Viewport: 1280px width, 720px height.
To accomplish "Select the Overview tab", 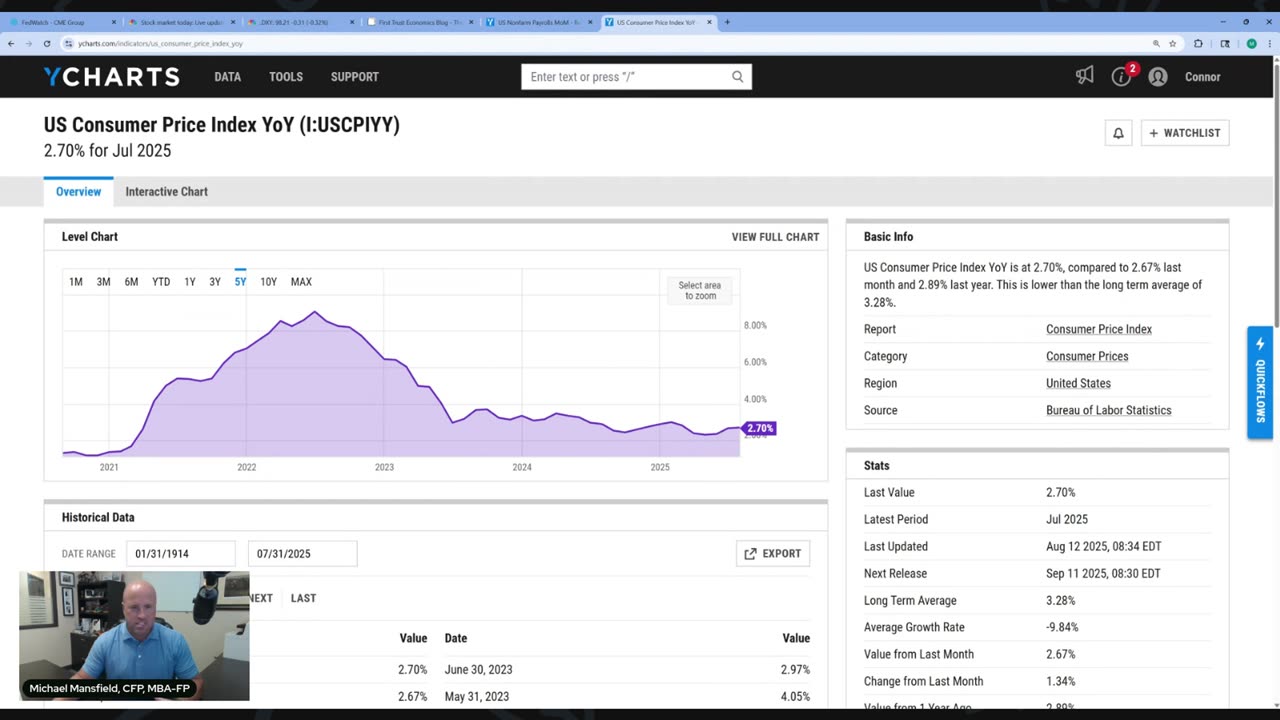I will click(78, 192).
